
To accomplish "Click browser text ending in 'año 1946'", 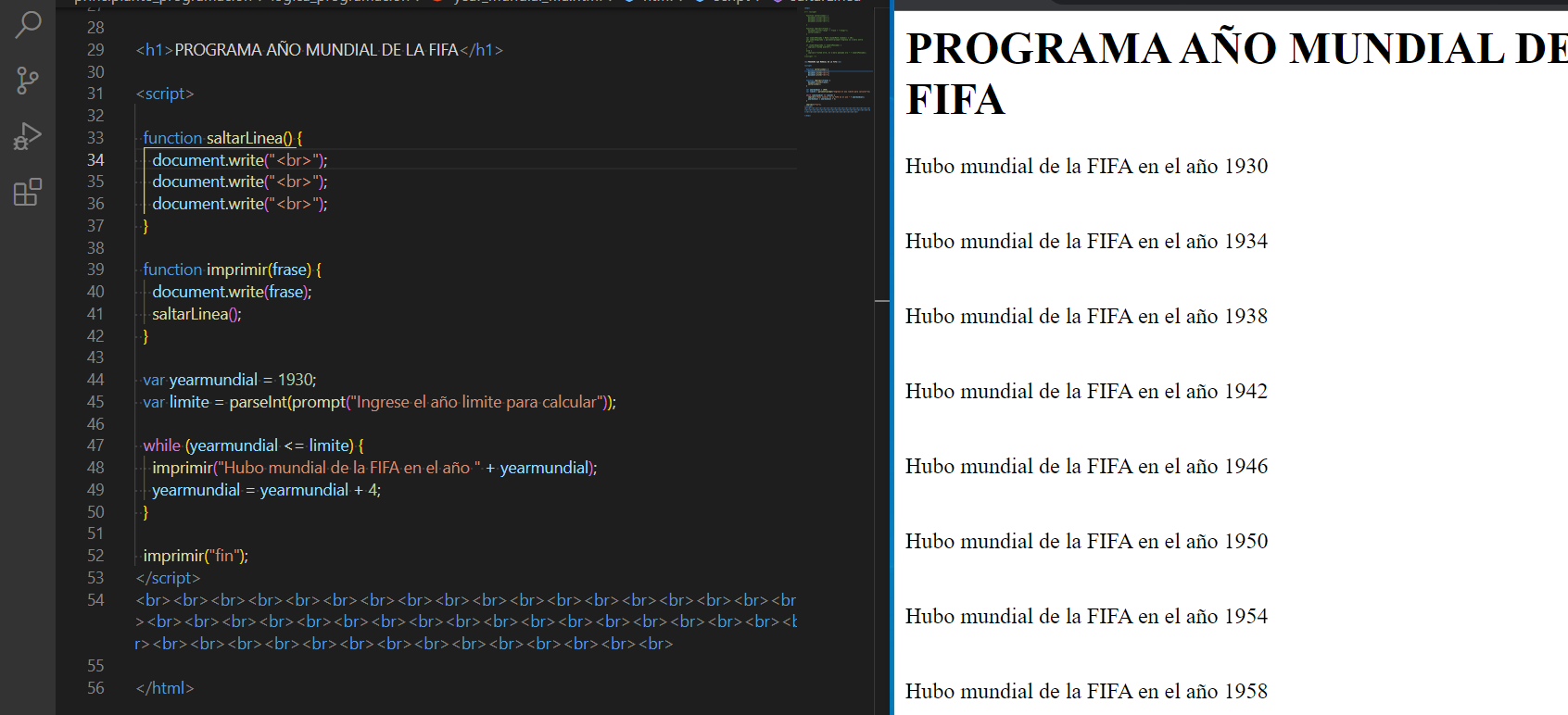I will click(1087, 467).
